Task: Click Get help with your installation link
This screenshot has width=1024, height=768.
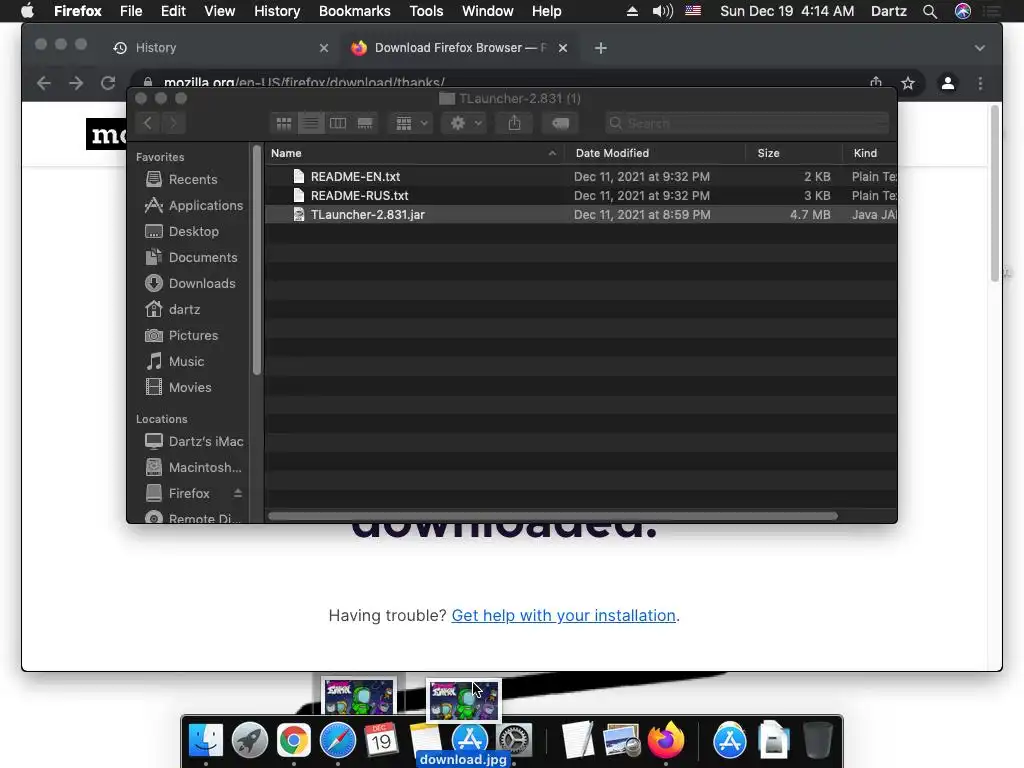Action: 564,615
